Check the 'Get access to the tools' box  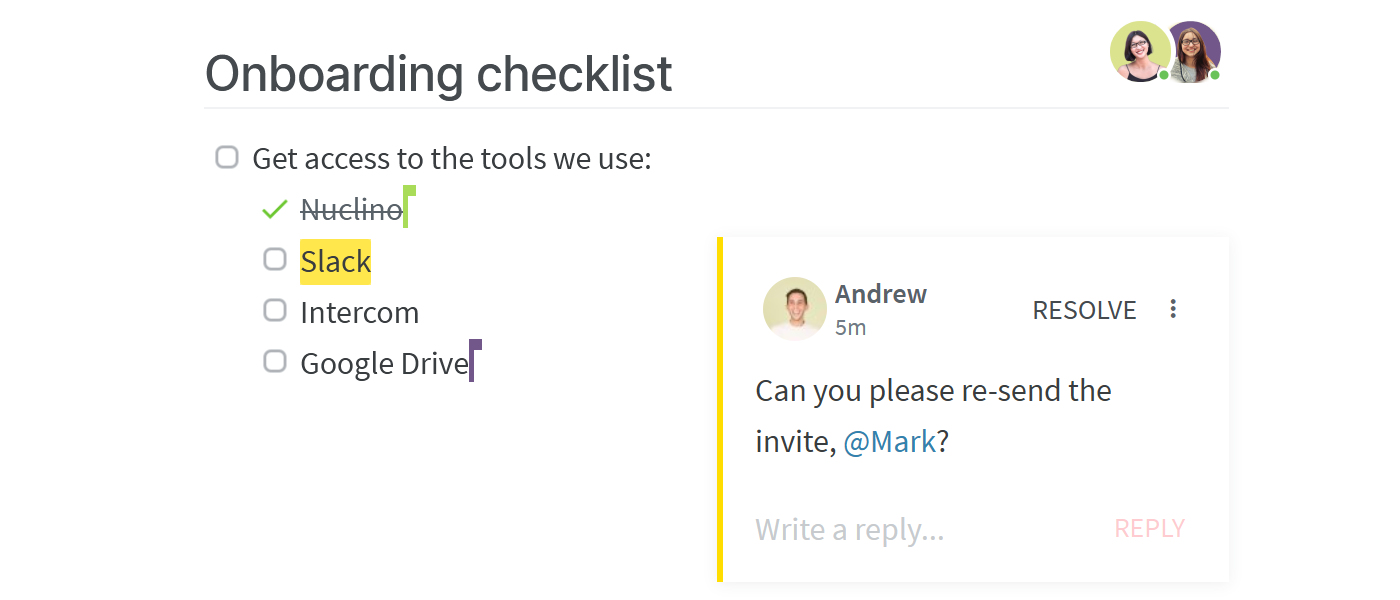click(x=227, y=157)
